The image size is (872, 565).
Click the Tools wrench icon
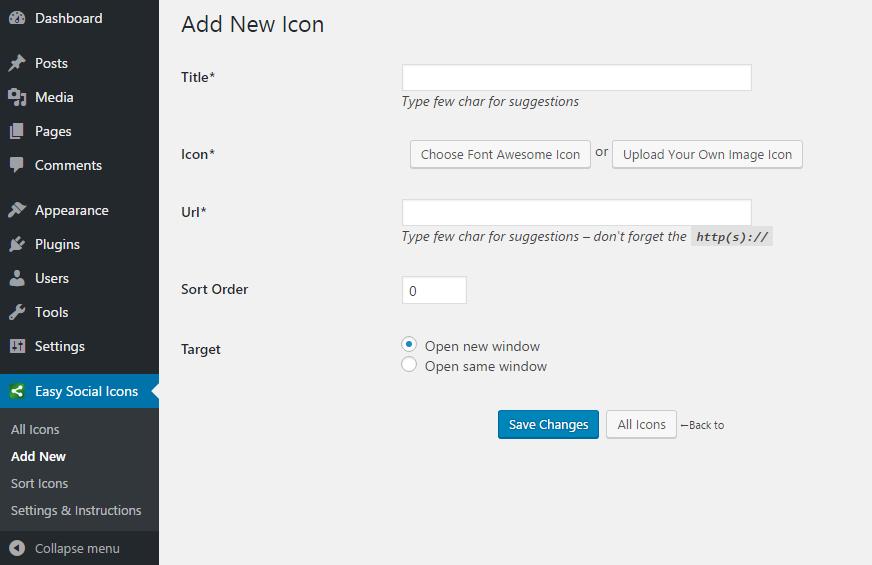click(x=17, y=312)
